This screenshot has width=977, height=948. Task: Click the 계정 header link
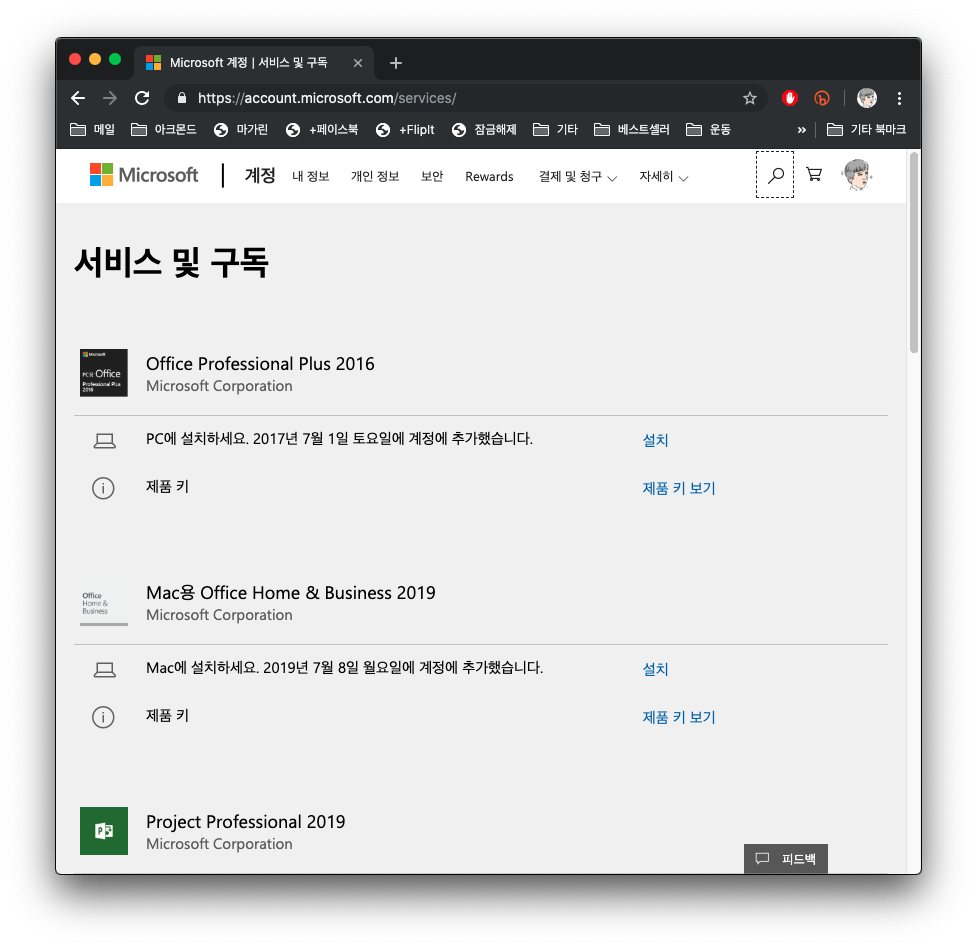click(x=260, y=176)
